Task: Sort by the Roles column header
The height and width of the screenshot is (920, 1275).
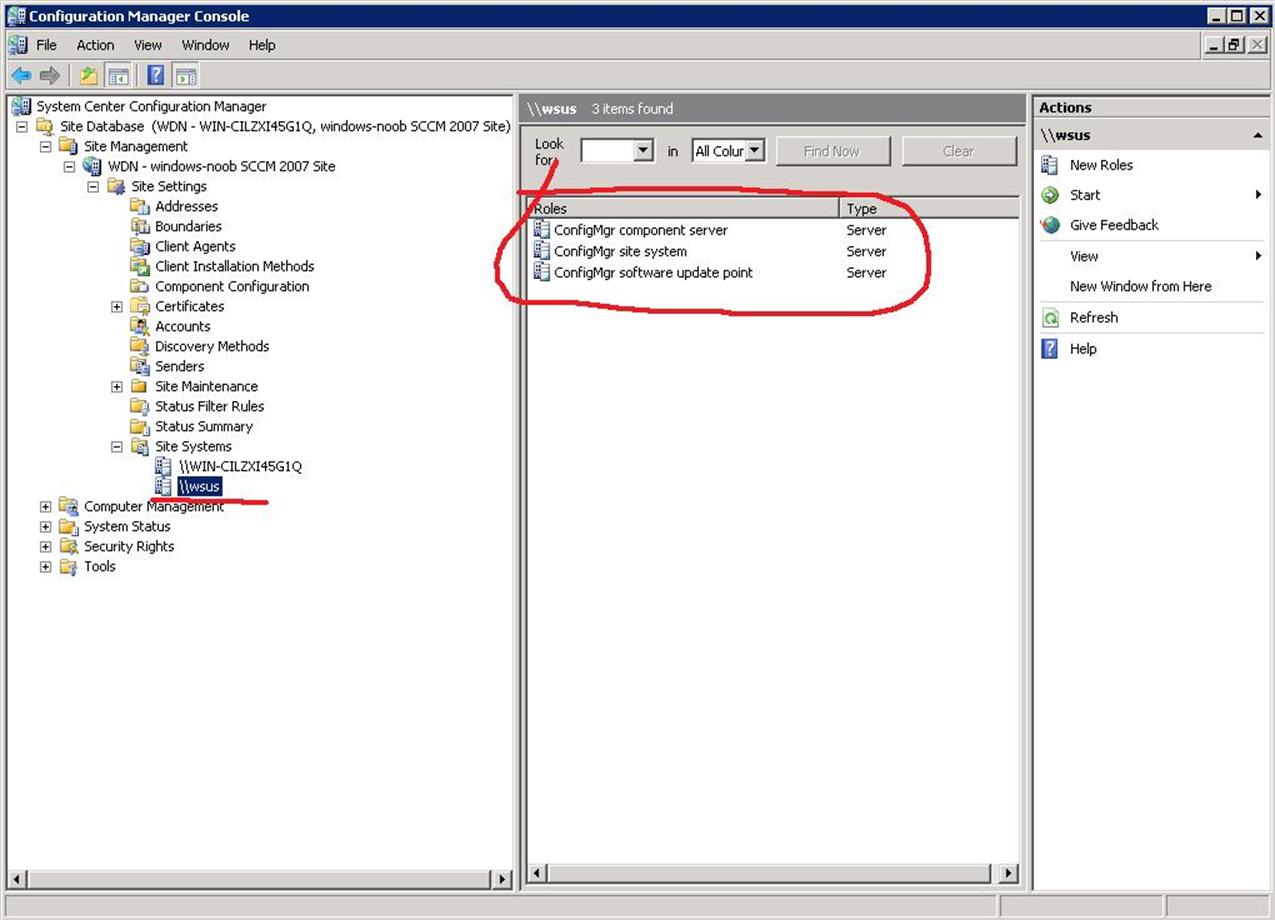Action: pos(683,208)
